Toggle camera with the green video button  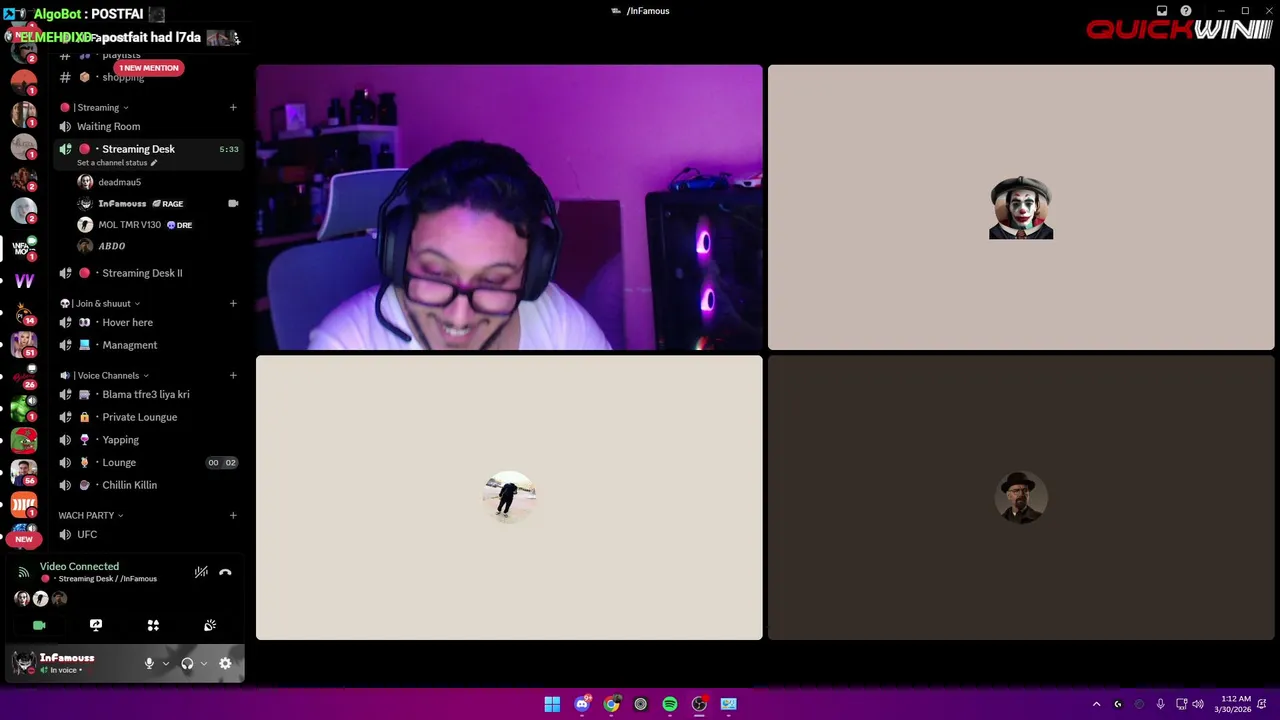[39, 625]
